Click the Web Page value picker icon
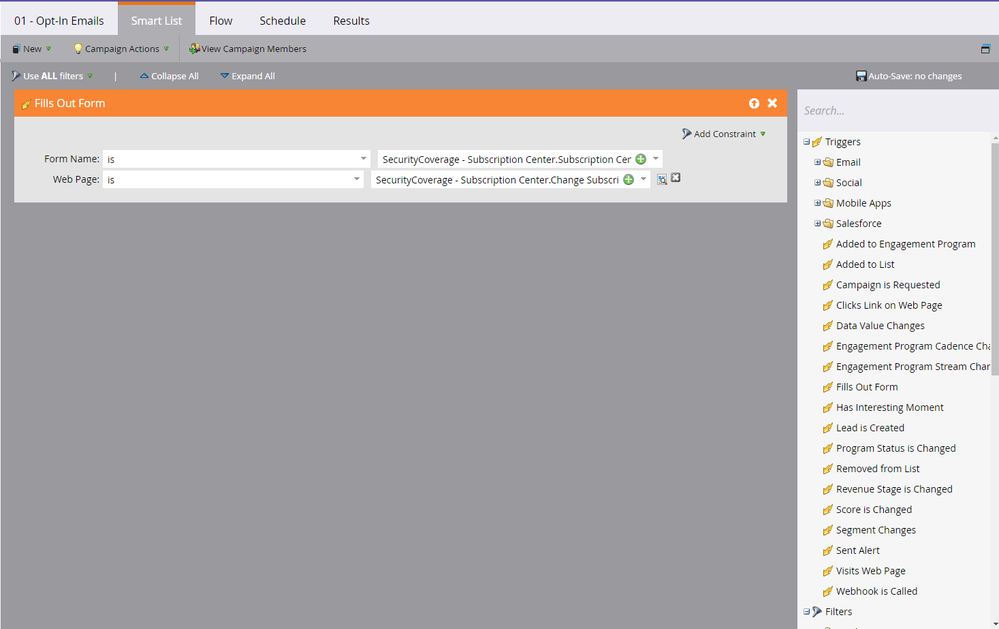Screen dimensions: 999x629 [x=662, y=180]
